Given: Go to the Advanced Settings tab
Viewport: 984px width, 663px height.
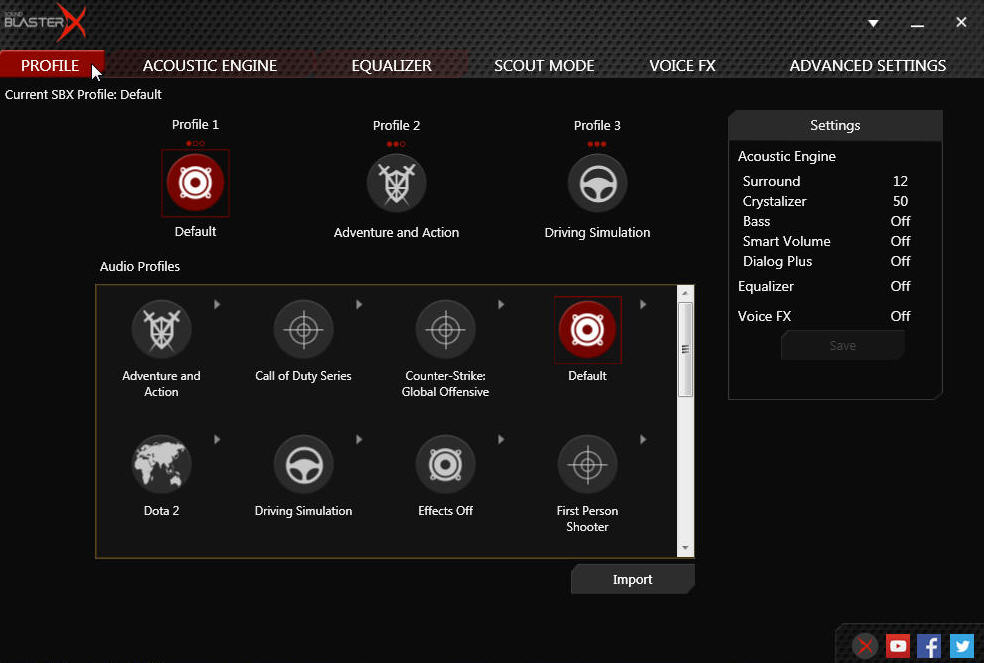Looking at the screenshot, I should click(867, 65).
